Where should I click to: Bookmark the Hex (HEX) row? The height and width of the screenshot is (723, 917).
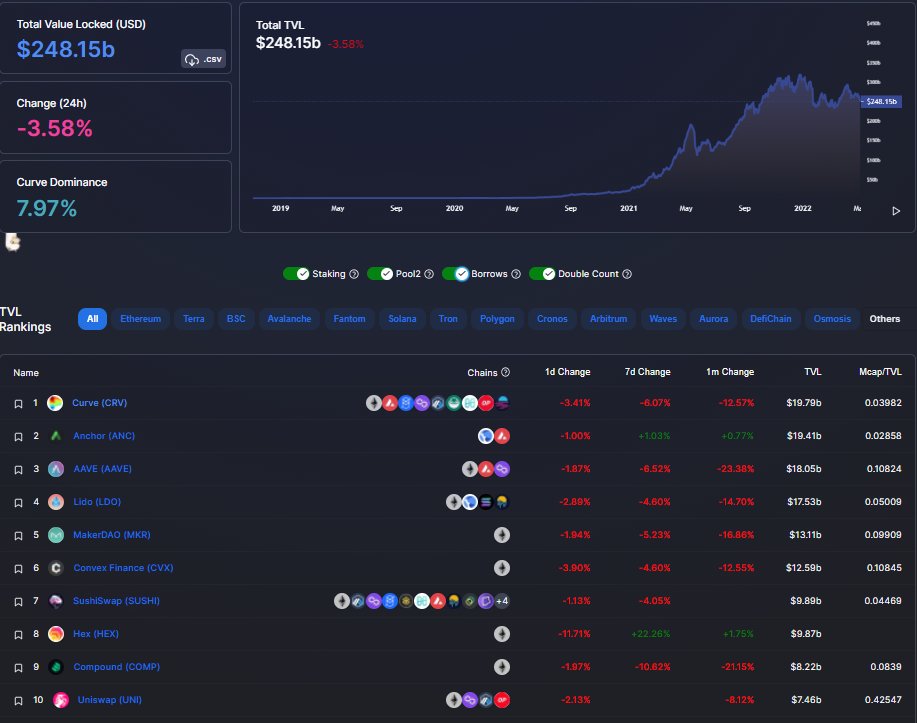(19, 635)
